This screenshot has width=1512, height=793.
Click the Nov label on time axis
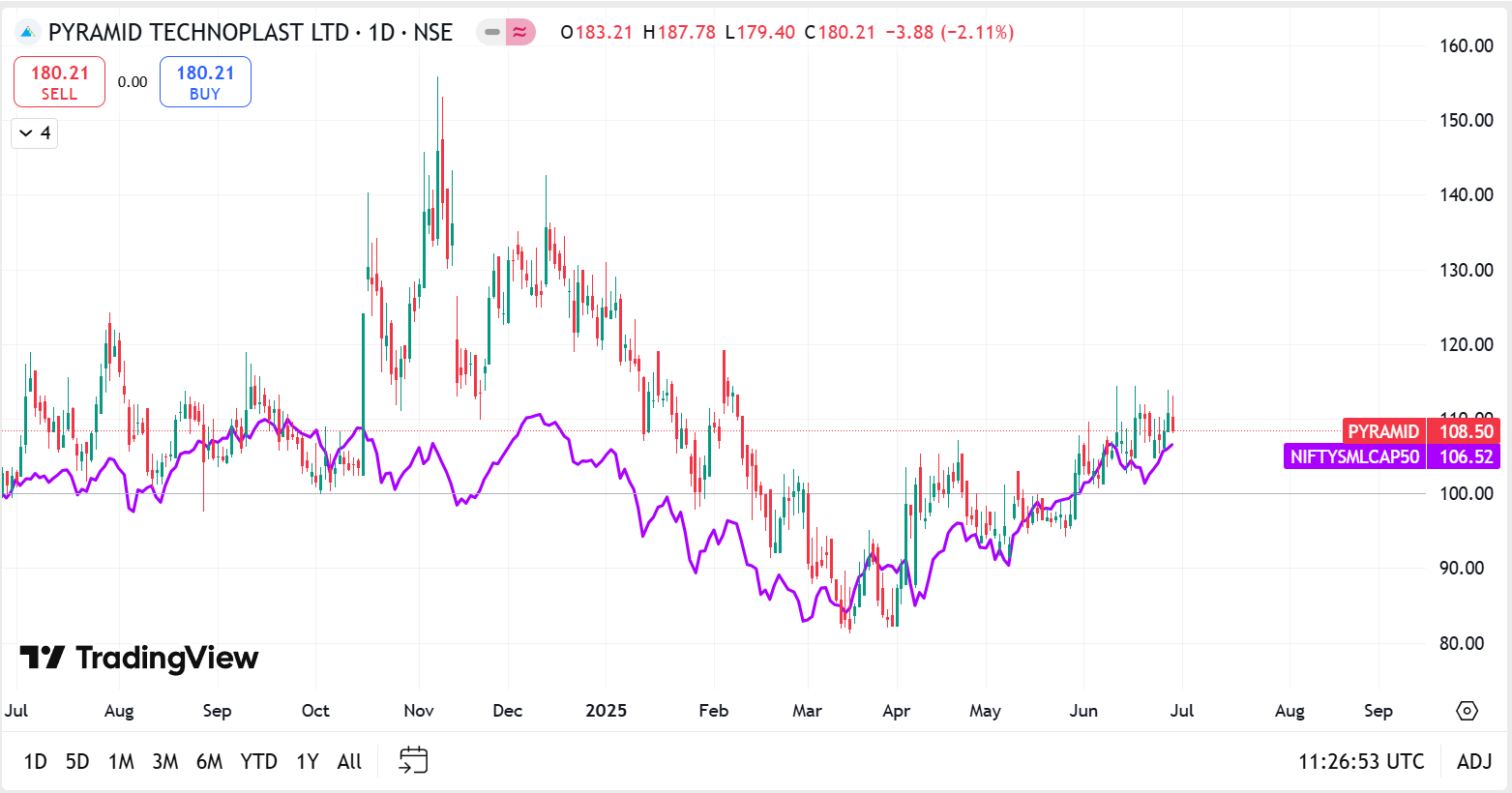[419, 711]
